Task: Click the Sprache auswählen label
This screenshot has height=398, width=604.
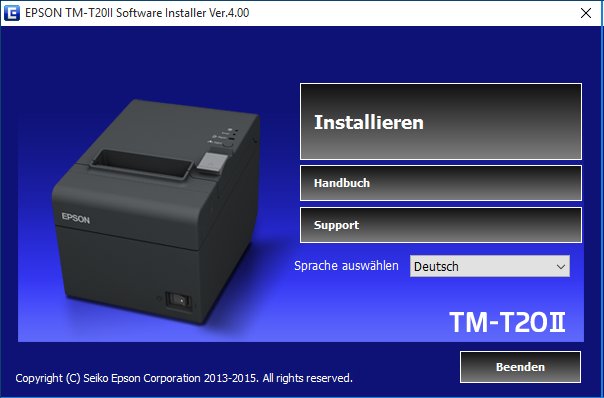Action: pyautogui.click(x=346, y=266)
